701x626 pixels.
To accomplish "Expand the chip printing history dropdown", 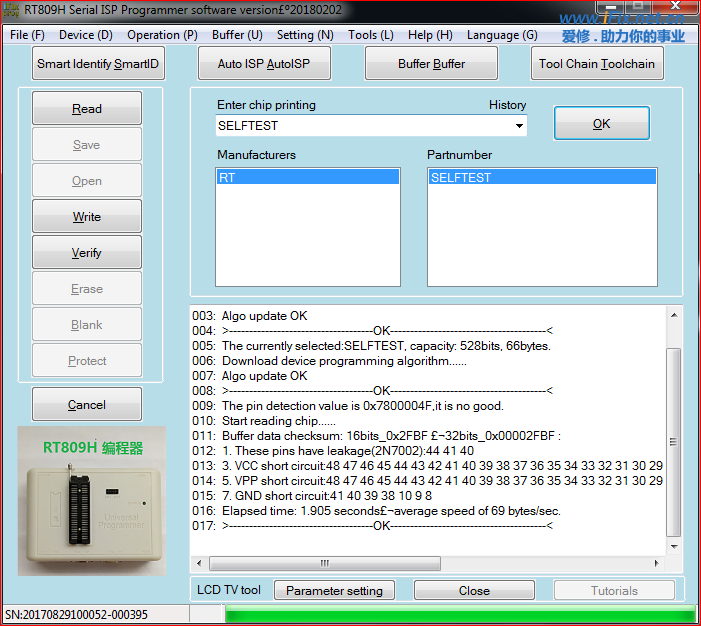I will [519, 126].
